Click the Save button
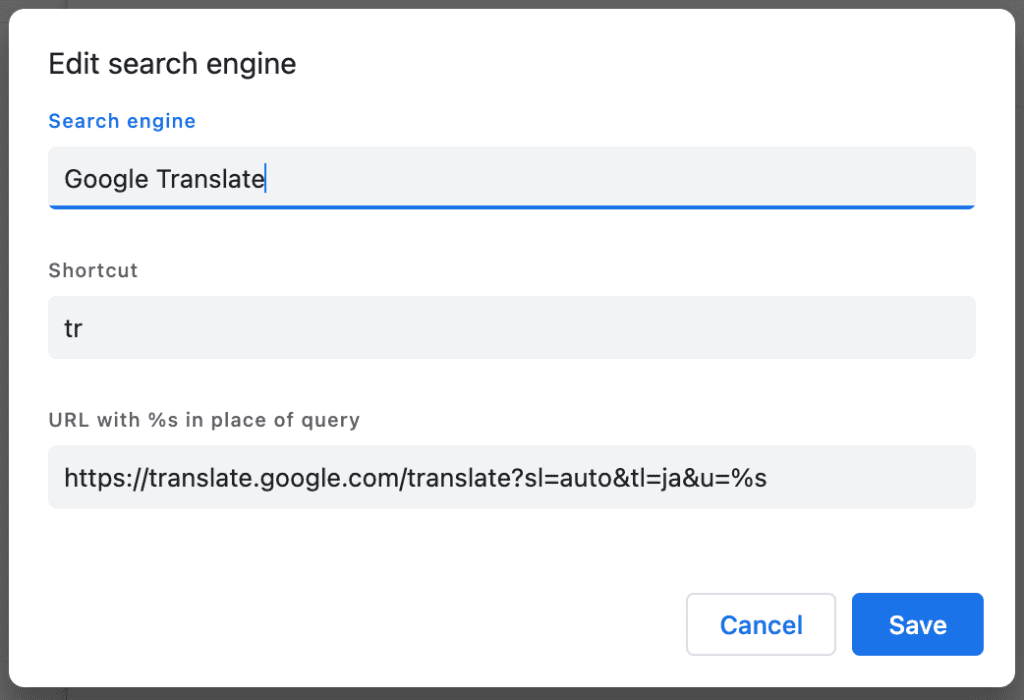Screen dimensions: 1024x700 (917, 625)
